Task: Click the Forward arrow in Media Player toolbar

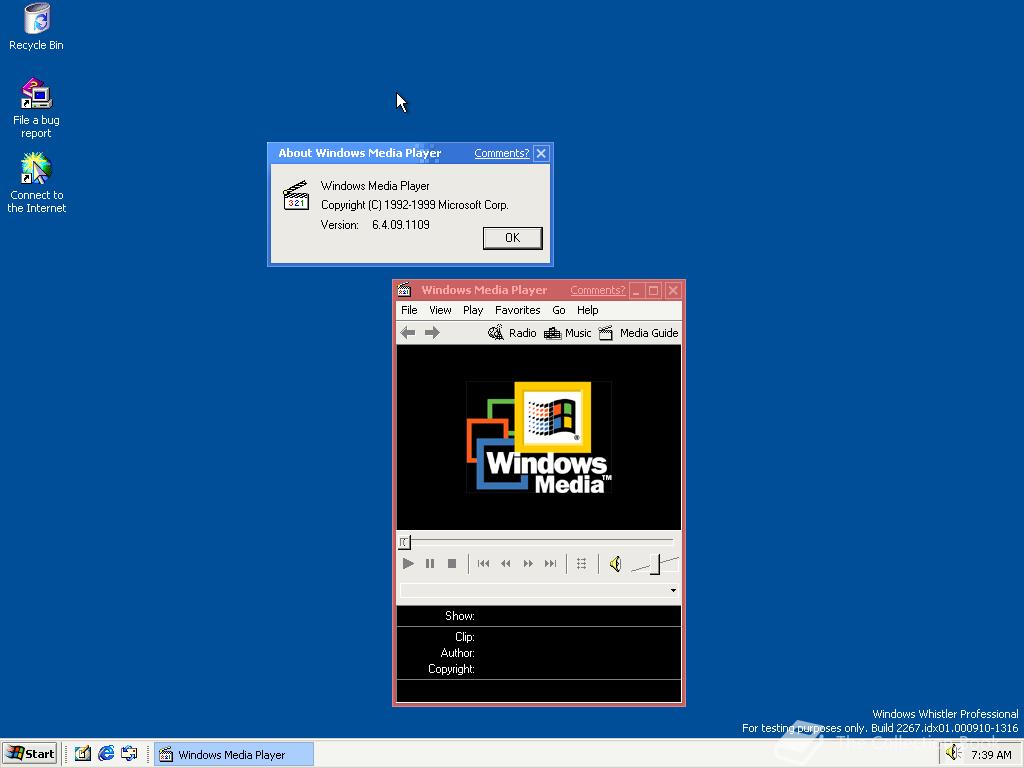Action: [x=432, y=332]
